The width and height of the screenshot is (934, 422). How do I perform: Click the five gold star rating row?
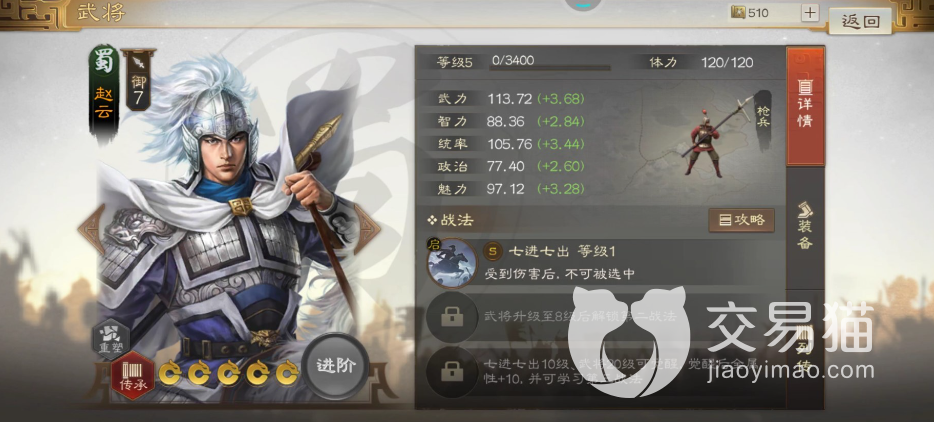pos(228,373)
